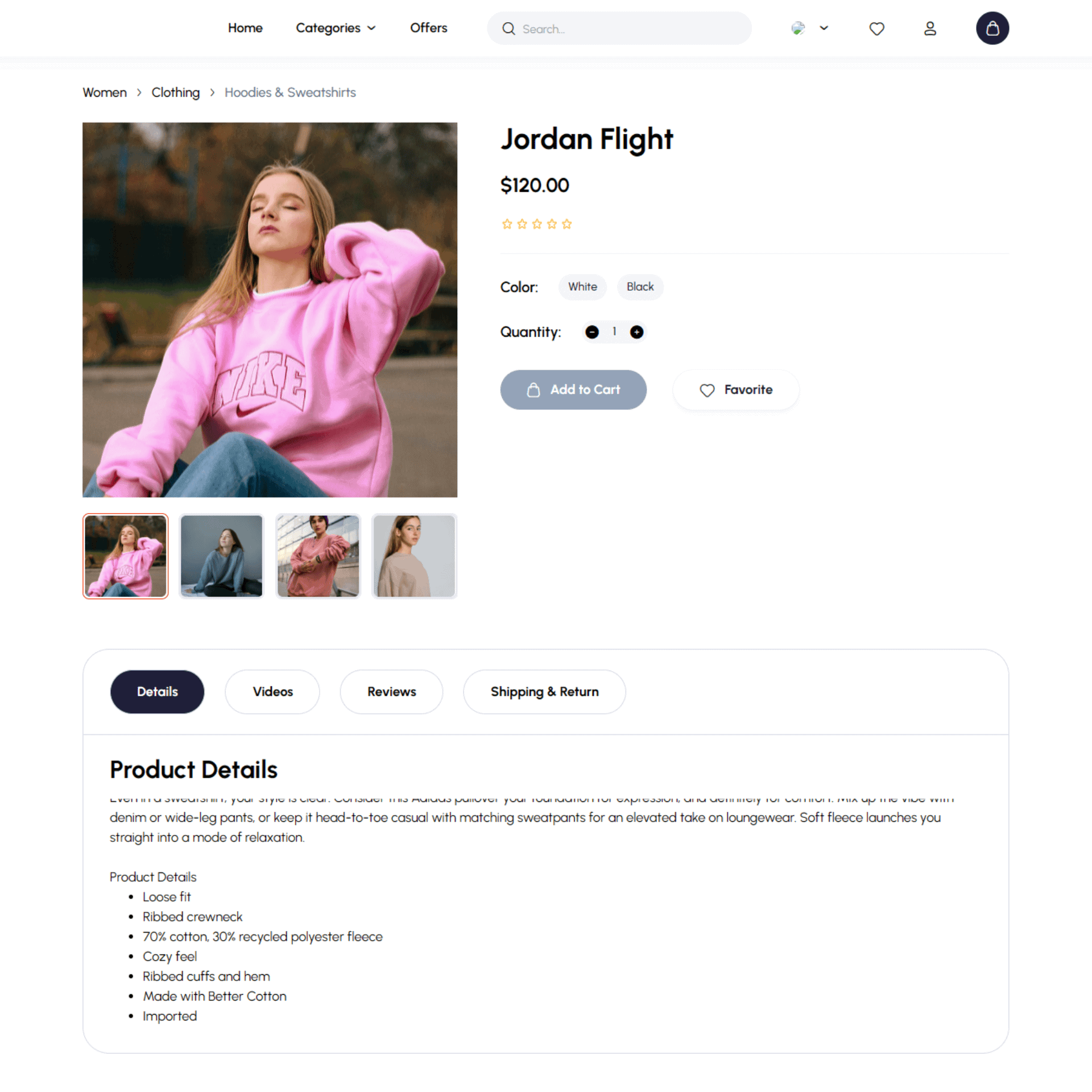Rate the product one star
This screenshot has height=1092, width=1092.
pos(507,224)
